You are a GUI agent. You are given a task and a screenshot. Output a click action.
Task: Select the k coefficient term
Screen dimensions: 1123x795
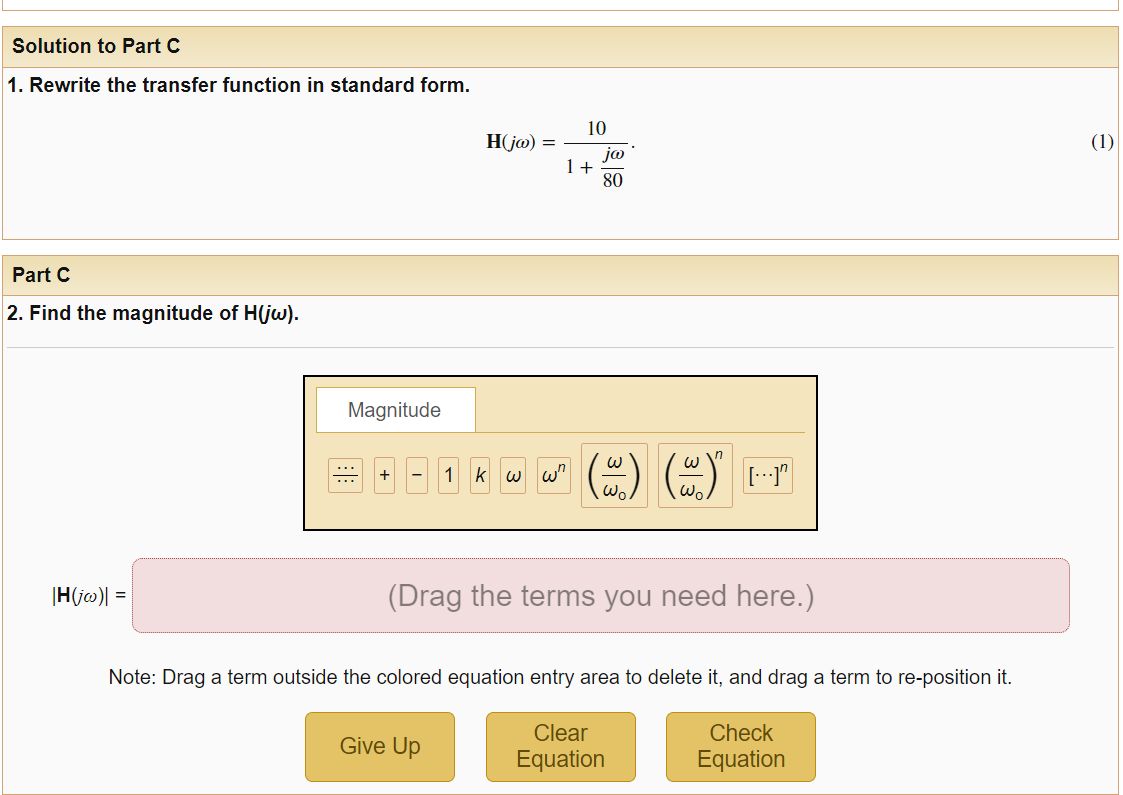click(478, 475)
